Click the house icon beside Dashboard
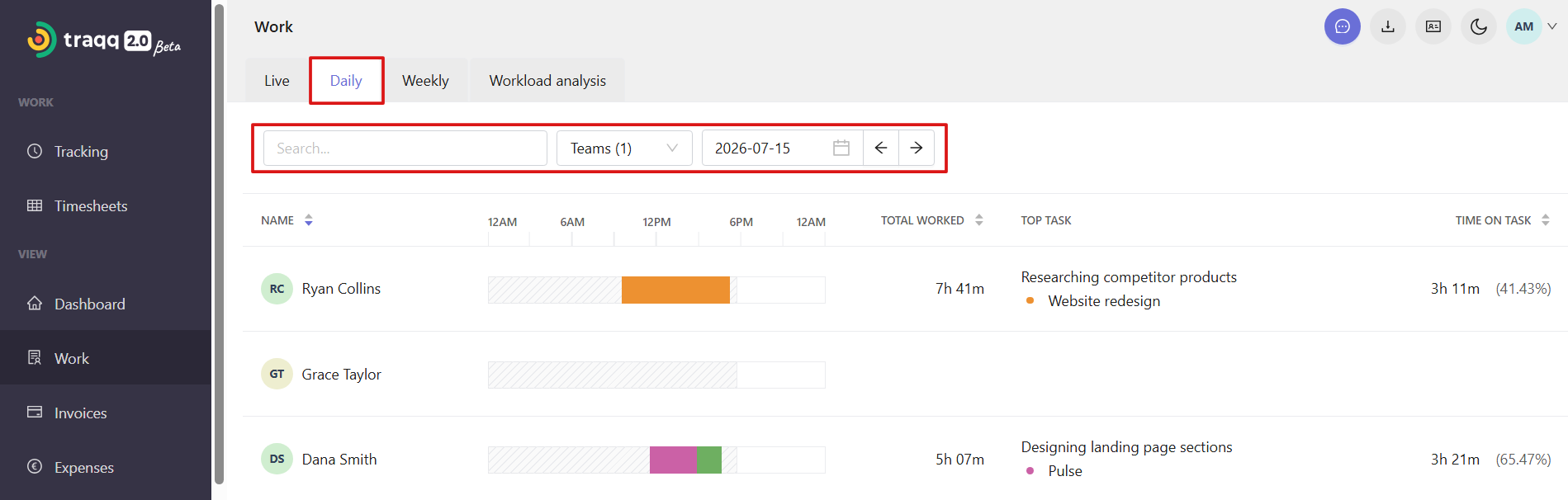This screenshot has width=1568, height=500. click(35, 303)
